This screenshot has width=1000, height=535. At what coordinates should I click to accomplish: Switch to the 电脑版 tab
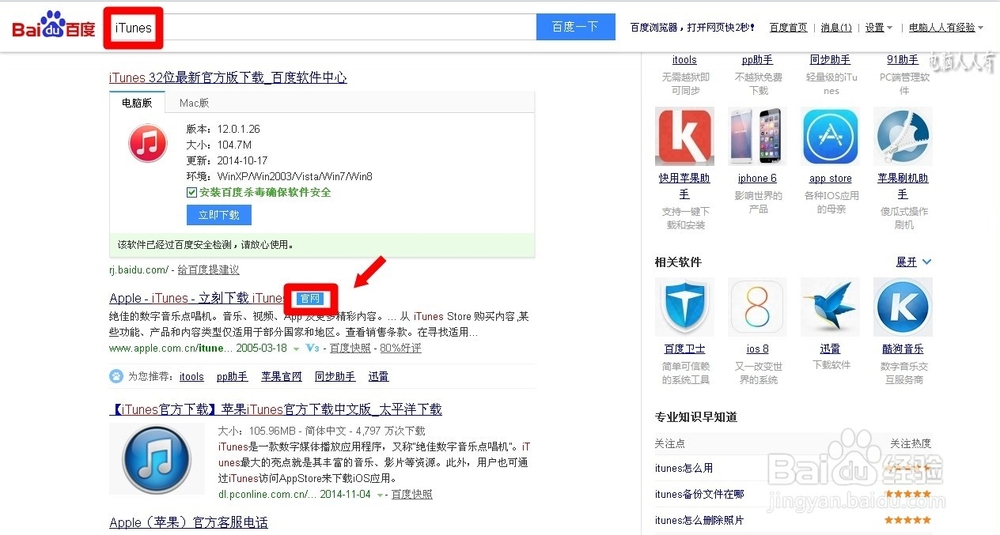[137, 103]
